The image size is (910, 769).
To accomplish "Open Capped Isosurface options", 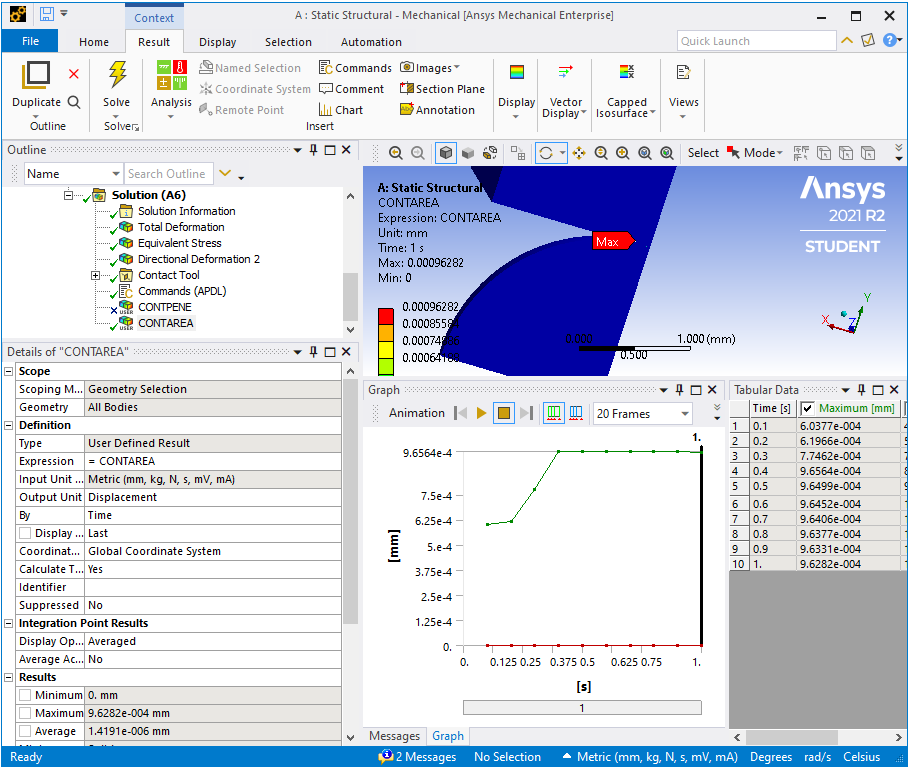I will coord(626,90).
